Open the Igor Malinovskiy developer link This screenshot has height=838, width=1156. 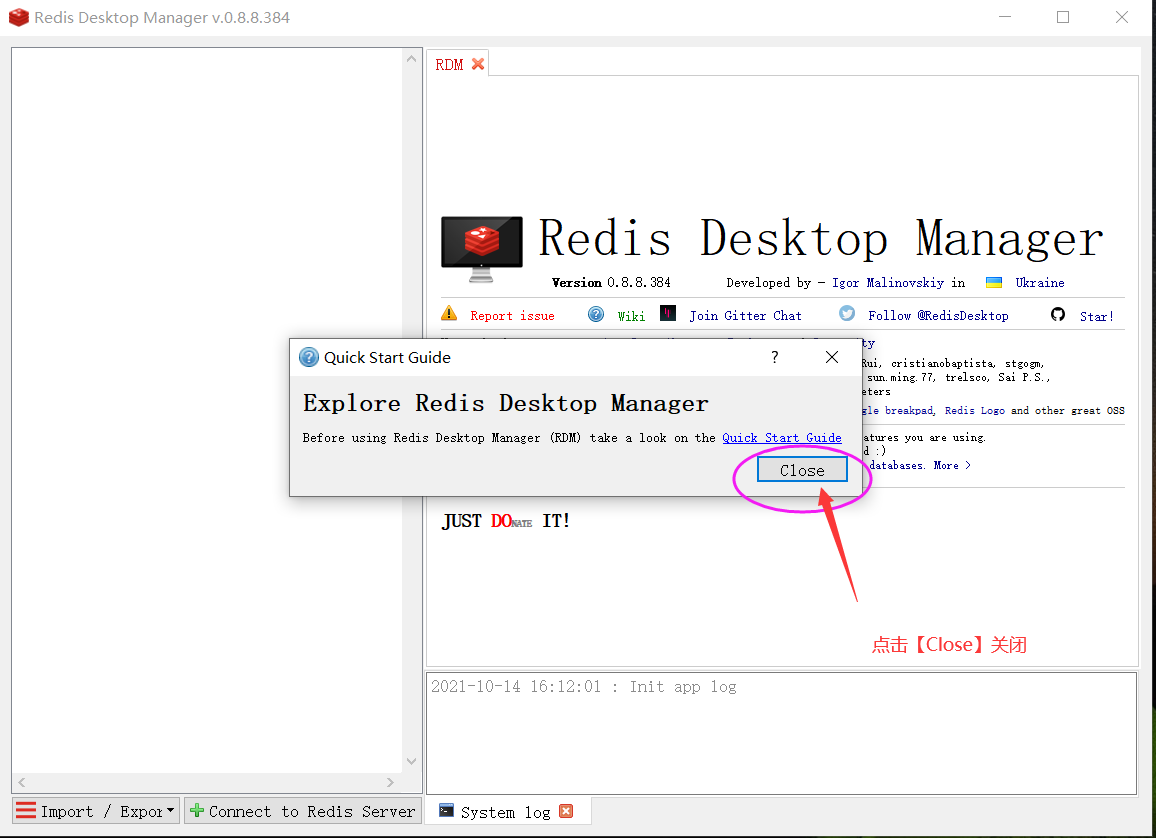coord(888,283)
